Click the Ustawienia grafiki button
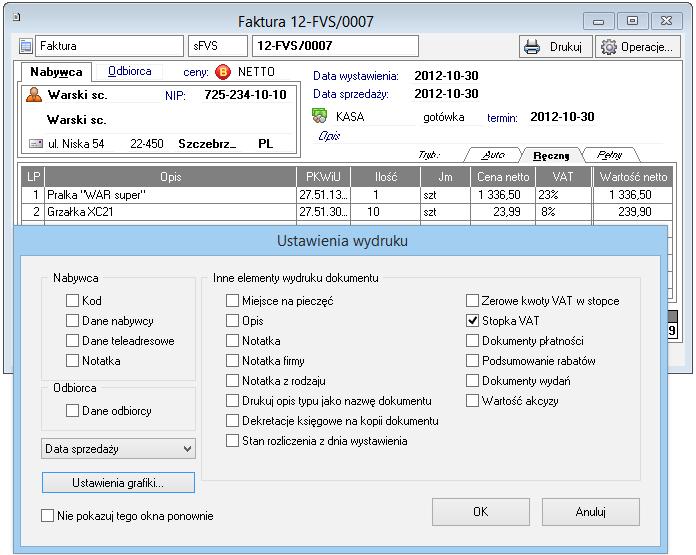This screenshot has height=555, width=696. pyautogui.click(x=118, y=483)
